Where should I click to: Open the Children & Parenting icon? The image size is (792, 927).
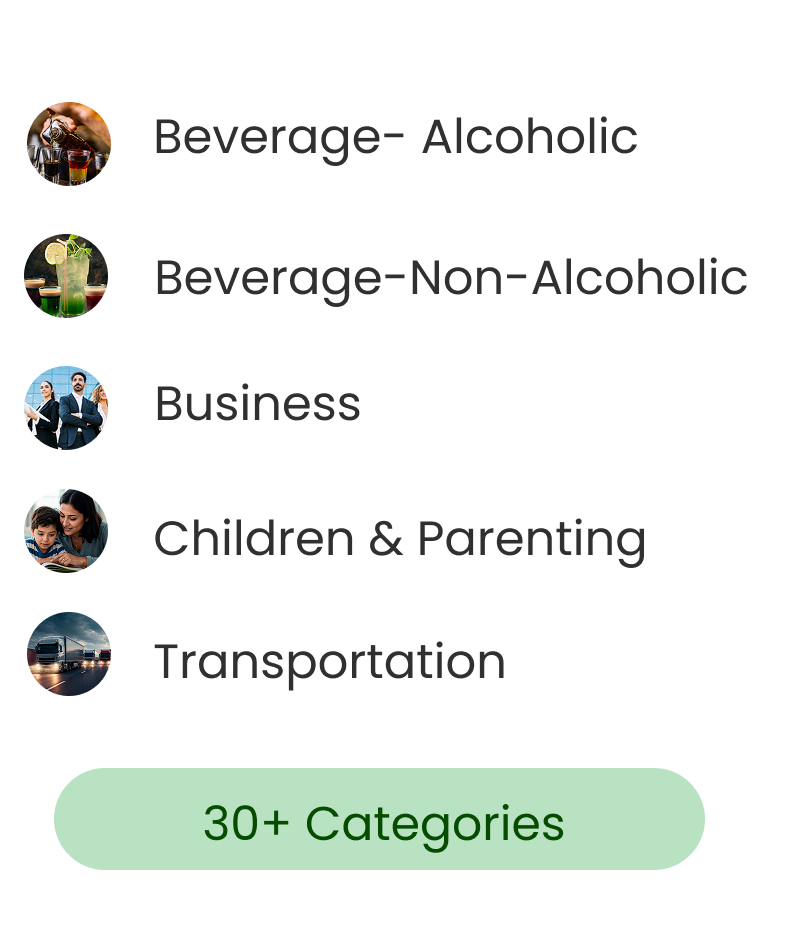pyautogui.click(x=66, y=531)
